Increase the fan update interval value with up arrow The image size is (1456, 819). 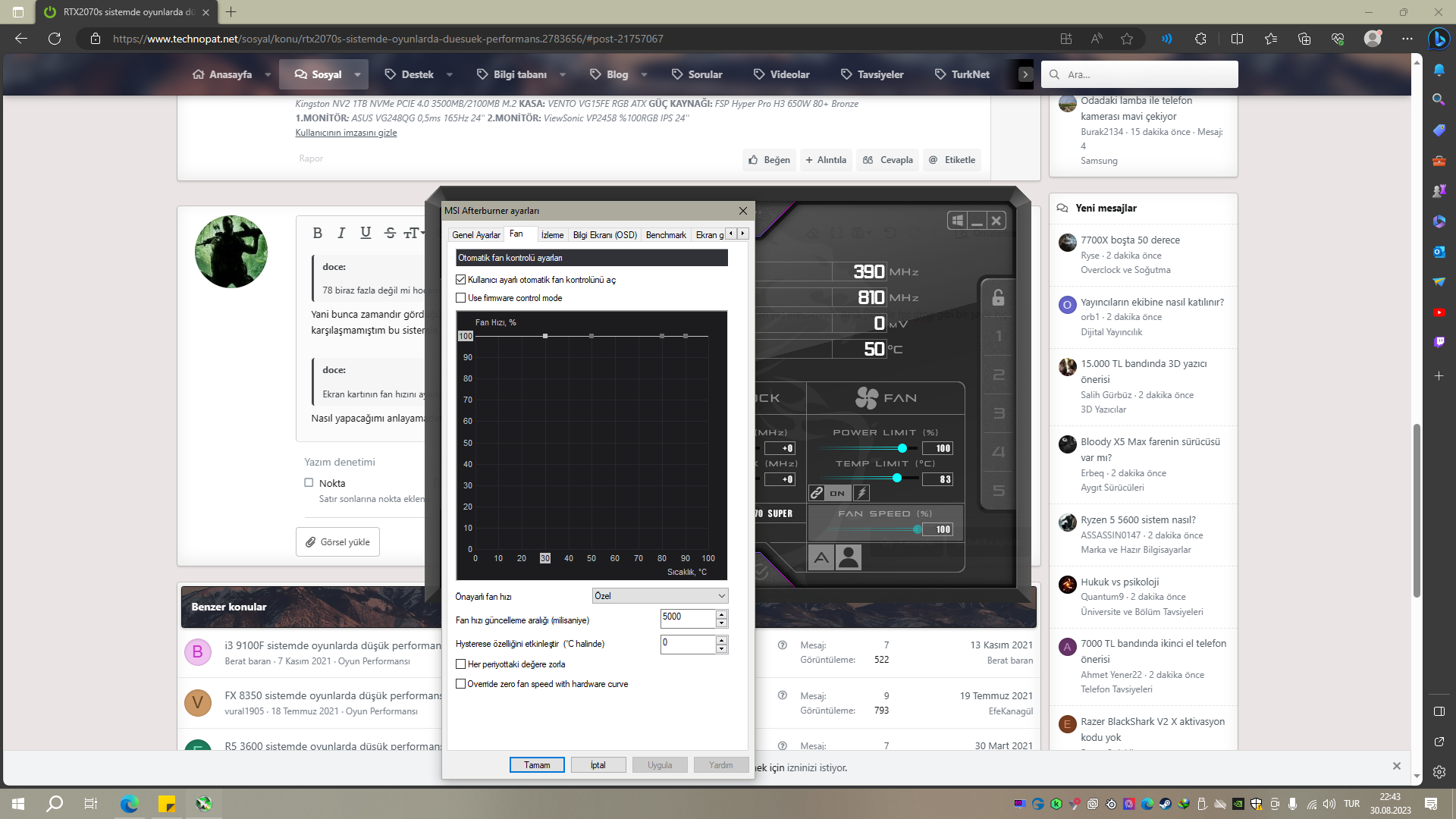[x=721, y=613]
